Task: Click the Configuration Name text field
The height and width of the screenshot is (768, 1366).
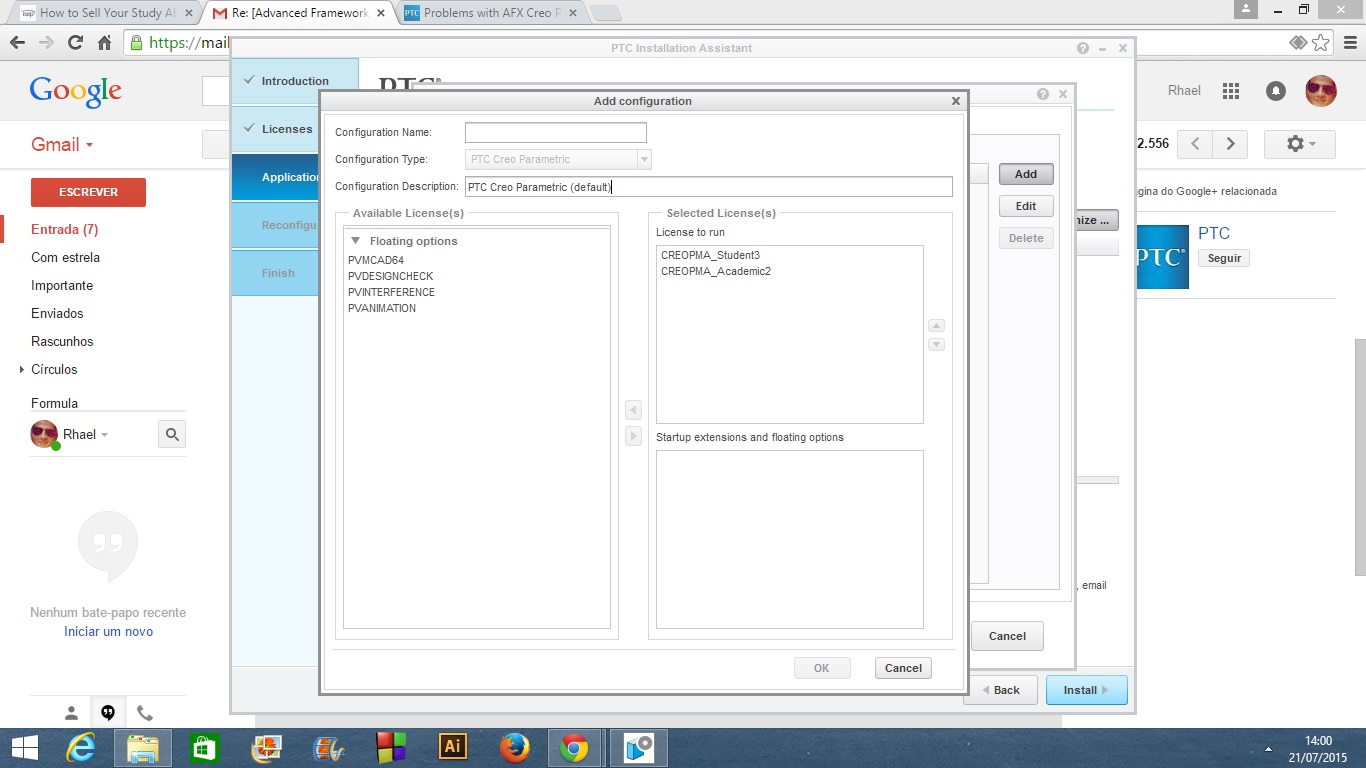Action: (556, 132)
